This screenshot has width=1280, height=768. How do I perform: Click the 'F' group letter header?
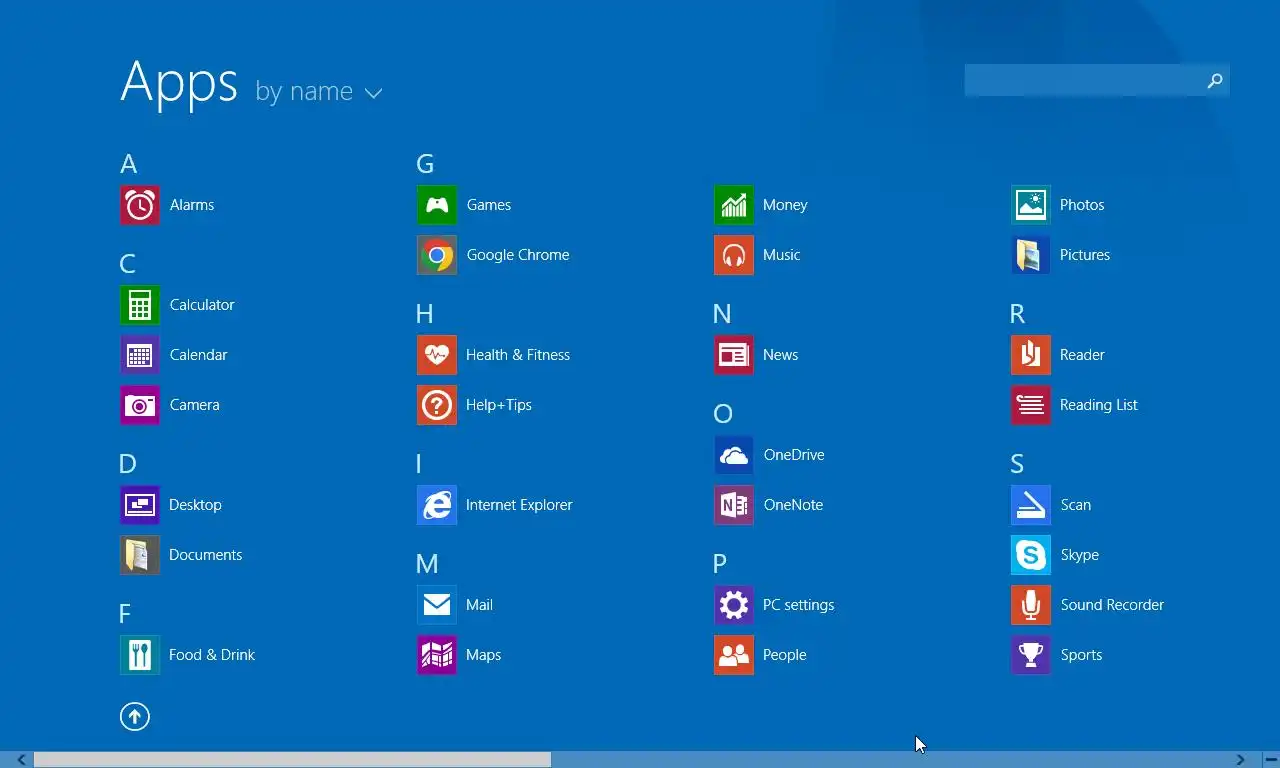(x=125, y=614)
